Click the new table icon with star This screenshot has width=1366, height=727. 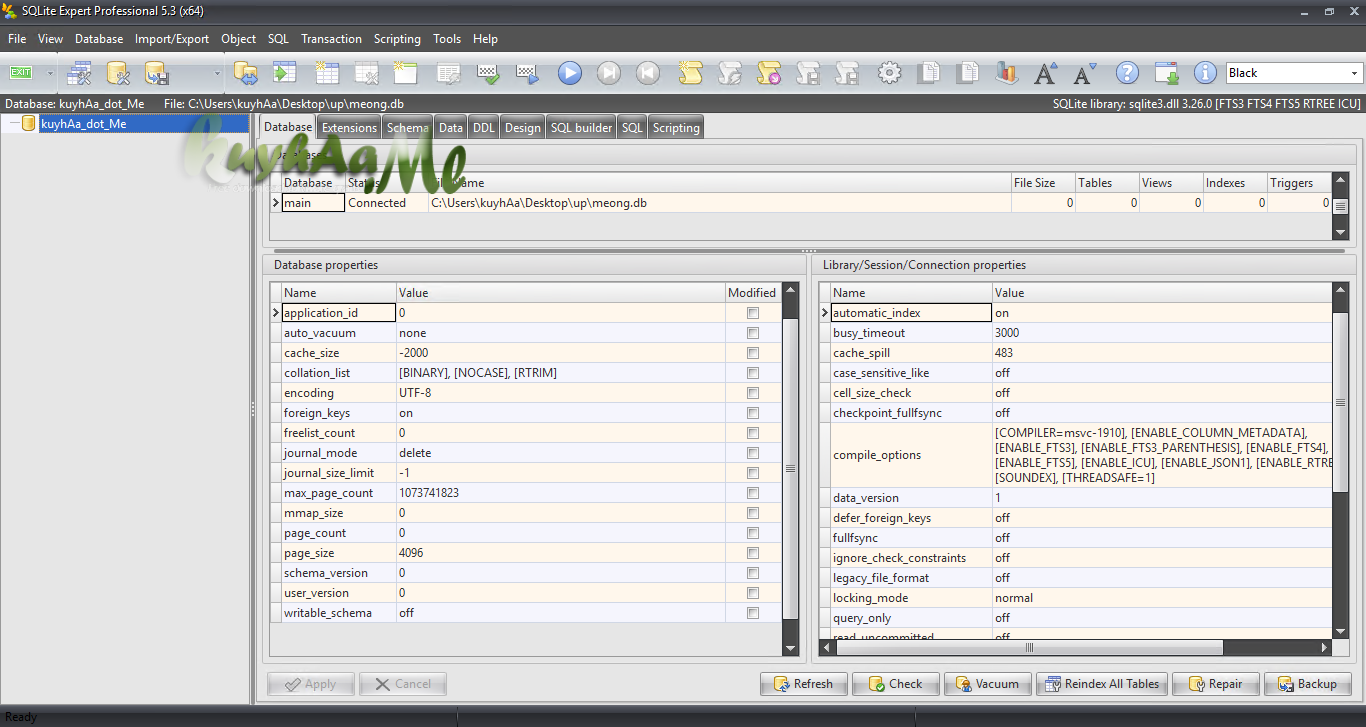[x=327, y=73]
